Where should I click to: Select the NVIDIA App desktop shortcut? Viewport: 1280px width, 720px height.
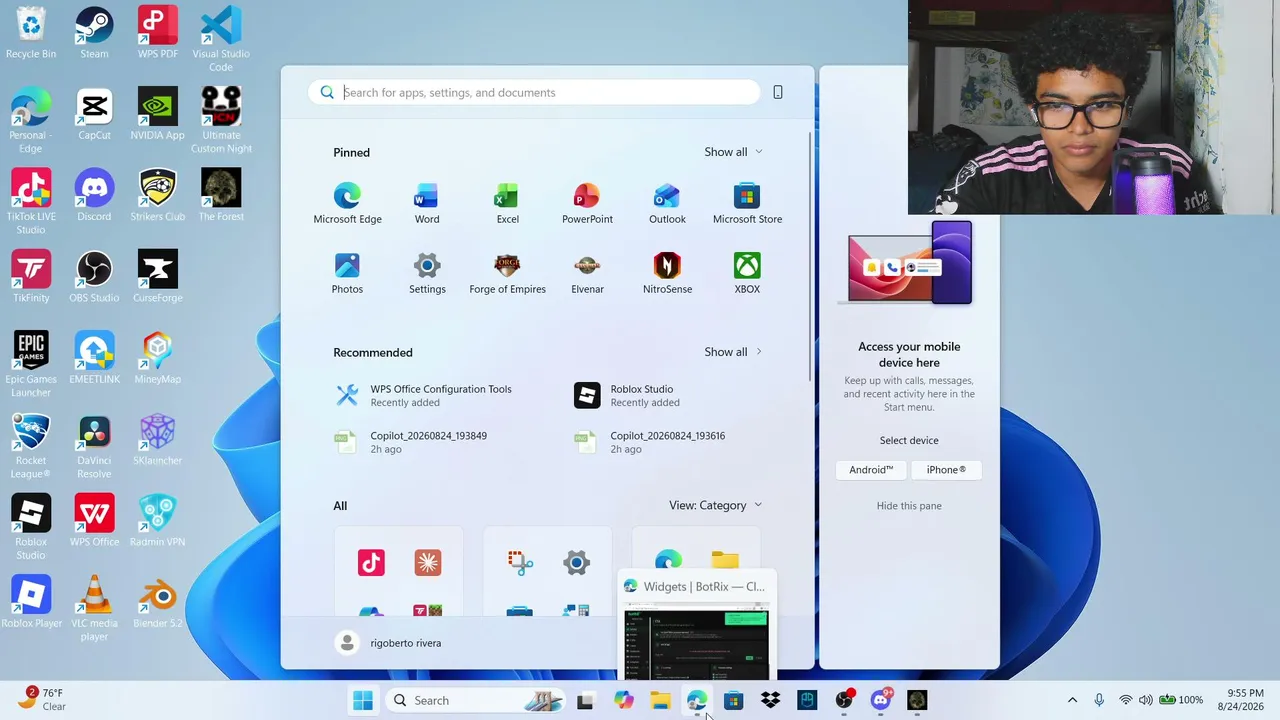coord(157,114)
